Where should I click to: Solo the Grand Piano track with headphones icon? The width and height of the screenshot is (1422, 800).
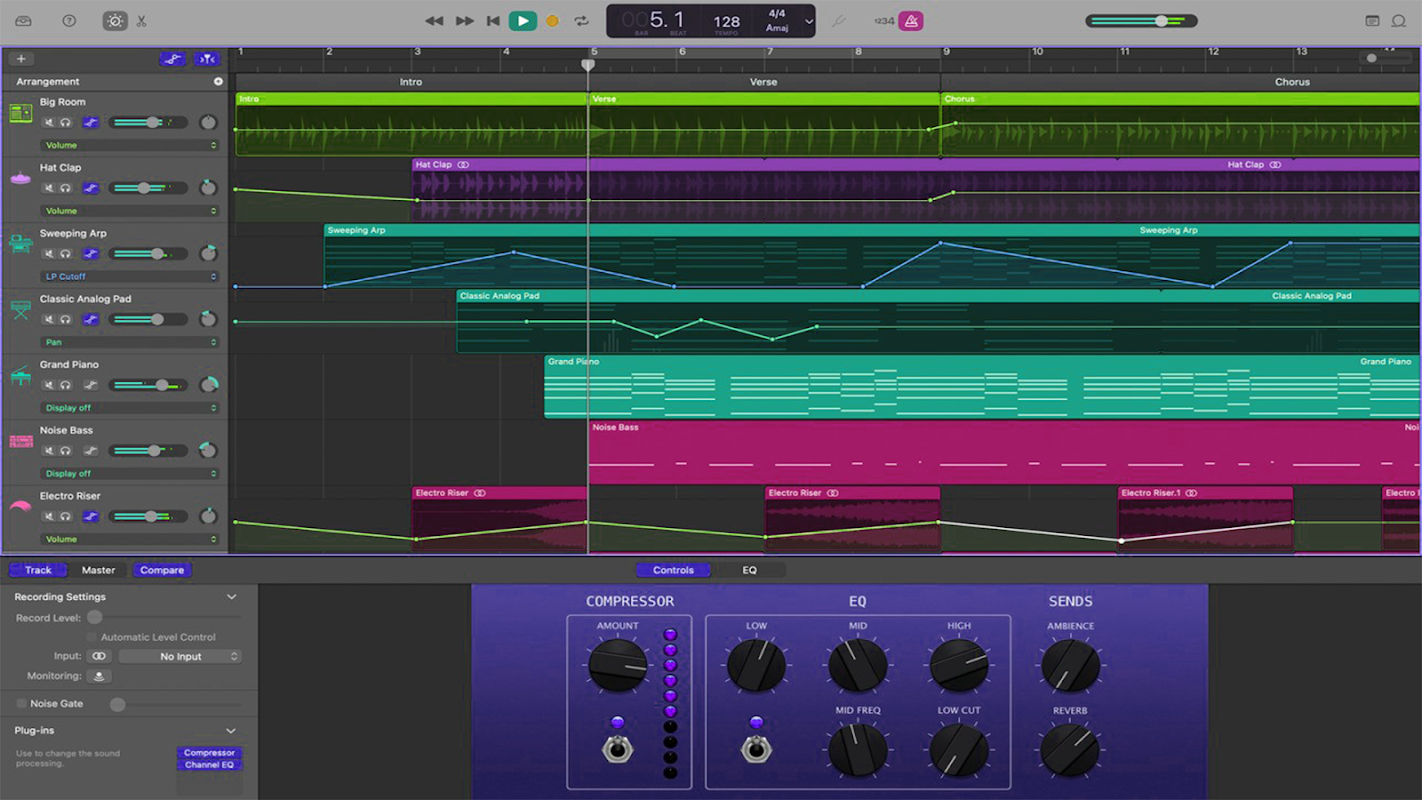click(x=65, y=385)
